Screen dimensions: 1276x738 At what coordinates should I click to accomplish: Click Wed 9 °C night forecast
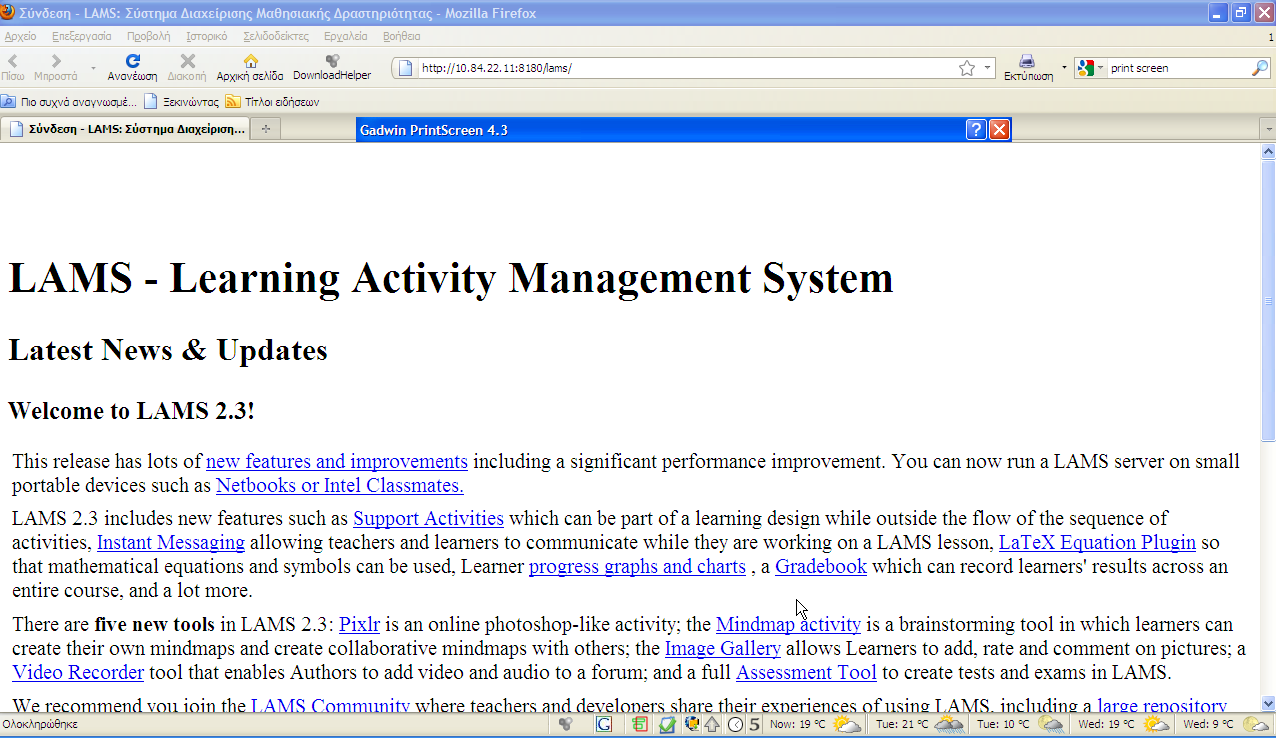pyautogui.click(x=1228, y=724)
